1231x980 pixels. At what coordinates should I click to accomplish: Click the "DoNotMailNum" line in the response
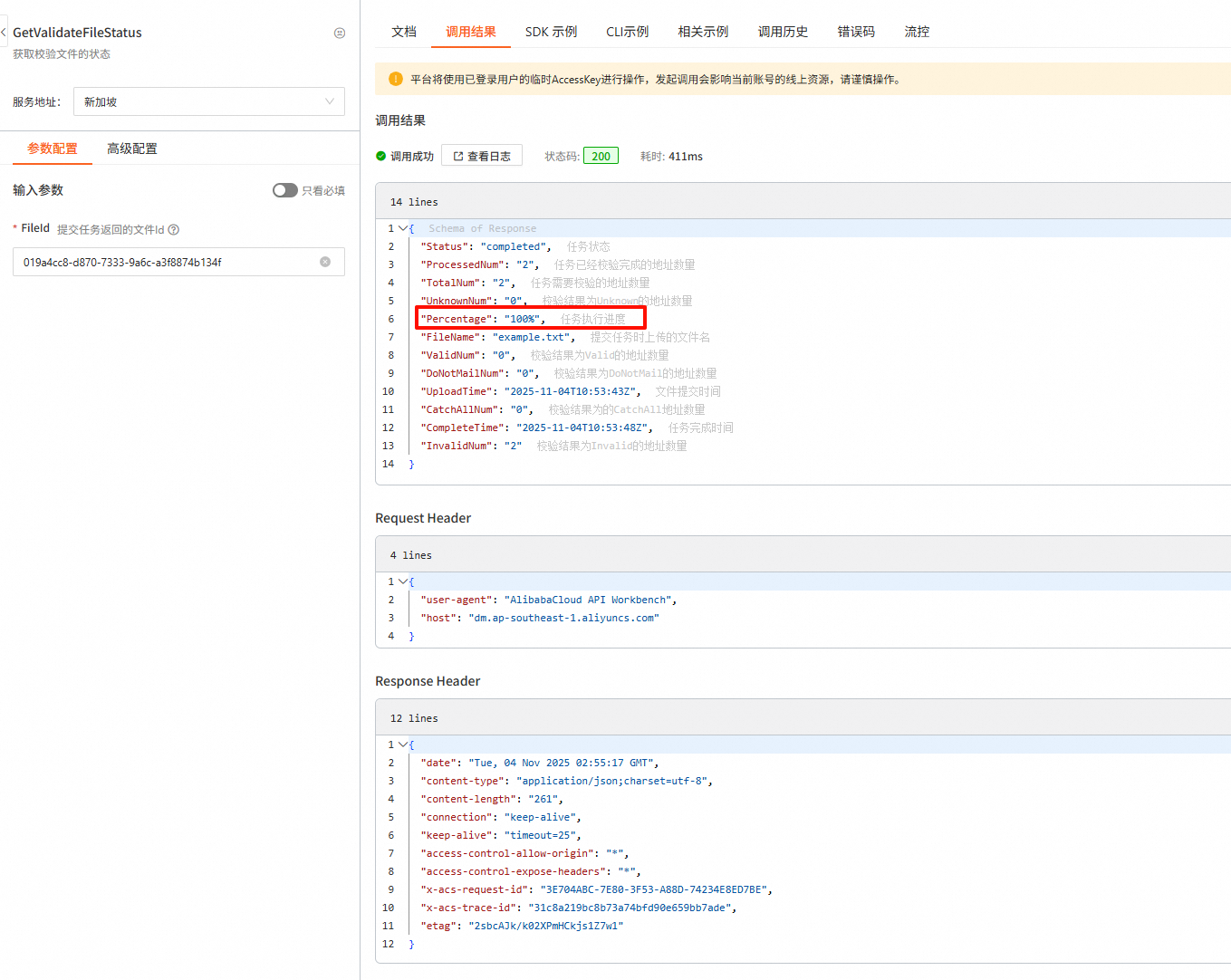pyautogui.click(x=480, y=373)
